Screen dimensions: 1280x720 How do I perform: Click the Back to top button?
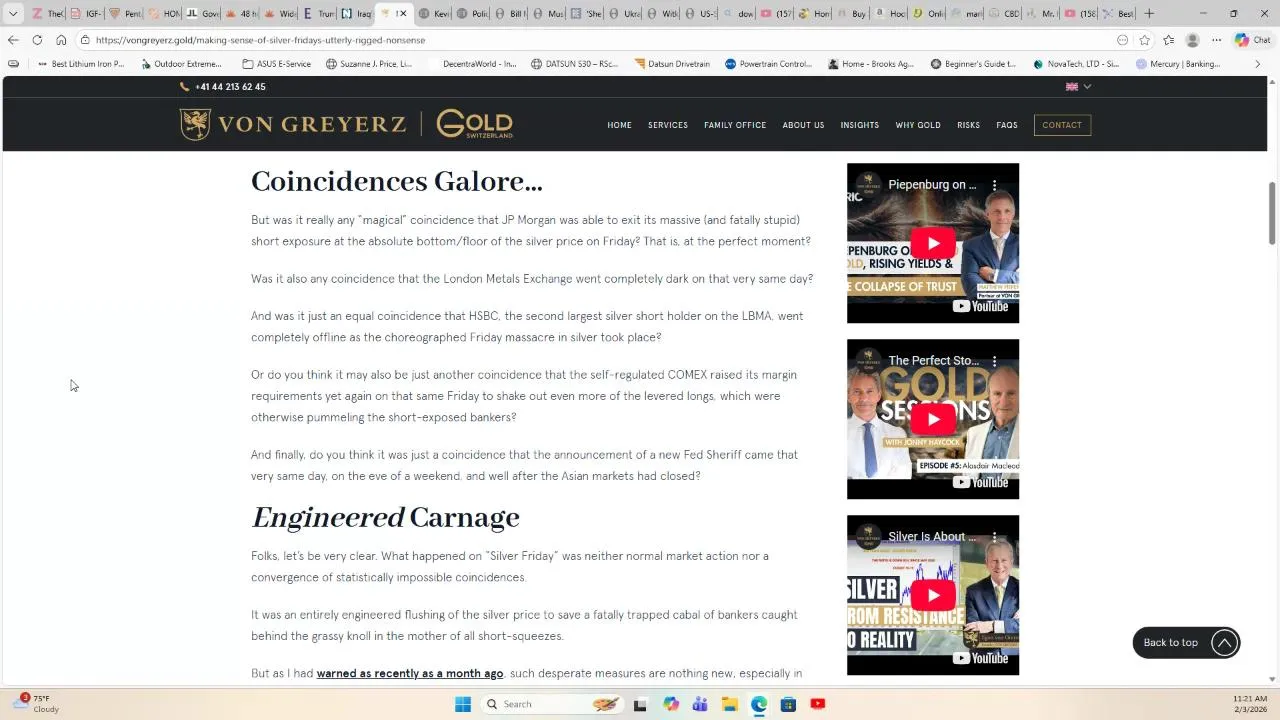pyautogui.click(x=1186, y=643)
